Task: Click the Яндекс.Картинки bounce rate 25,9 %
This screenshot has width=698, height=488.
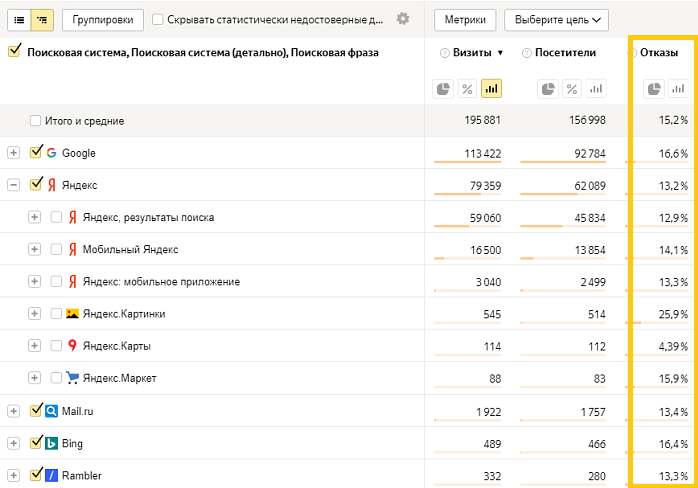Action: [674, 314]
